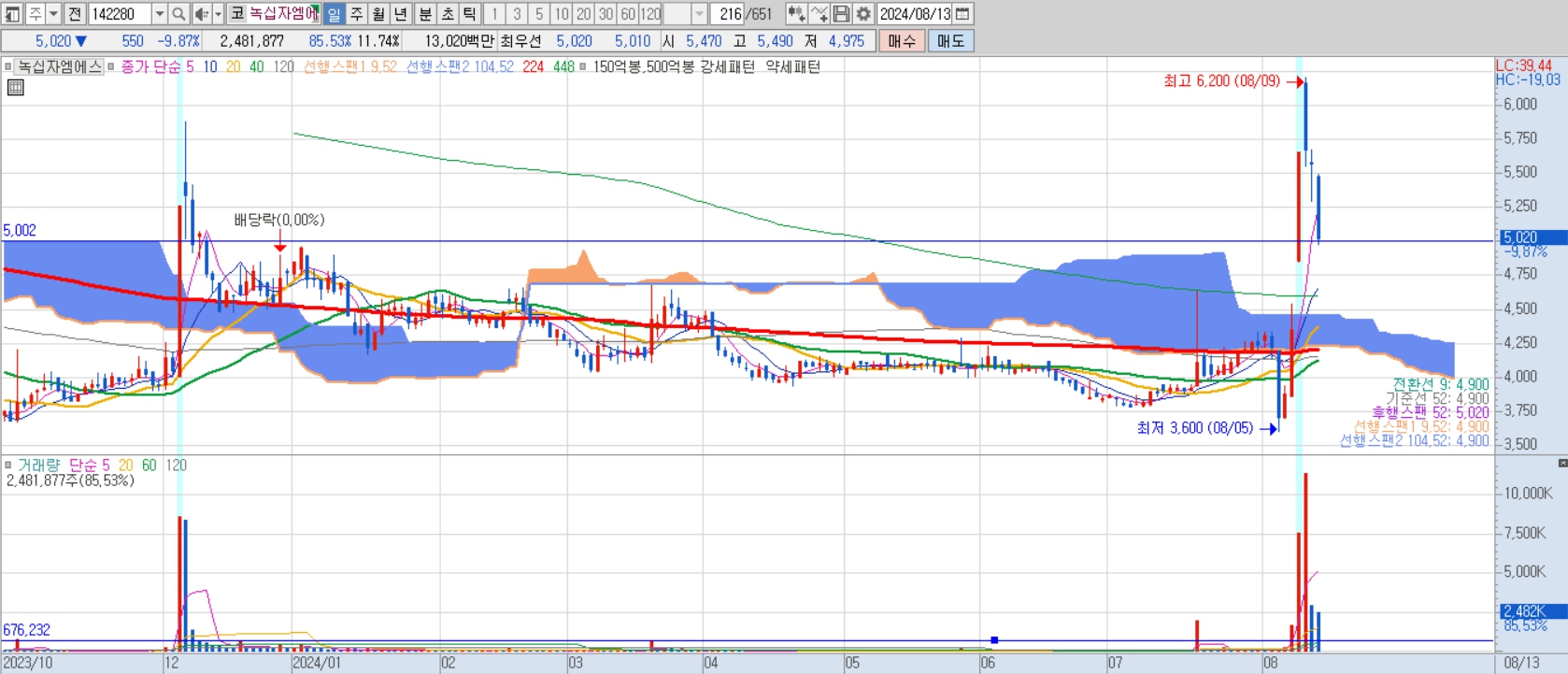Open the calendar date picker icon
1568x674 pixels.
pos(962,14)
